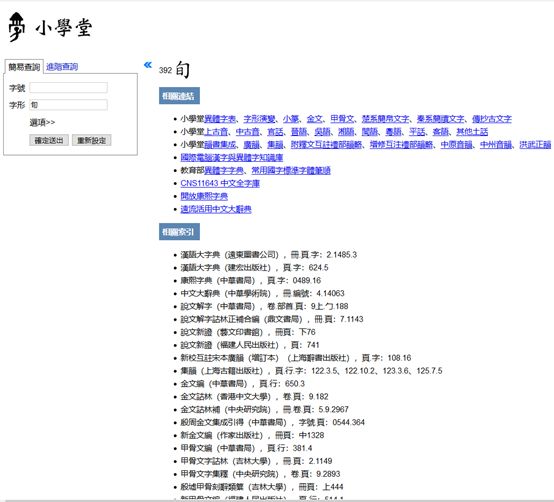This screenshot has height=502, width=554.
Task: Follow the 官話 link
Action: click(275, 132)
